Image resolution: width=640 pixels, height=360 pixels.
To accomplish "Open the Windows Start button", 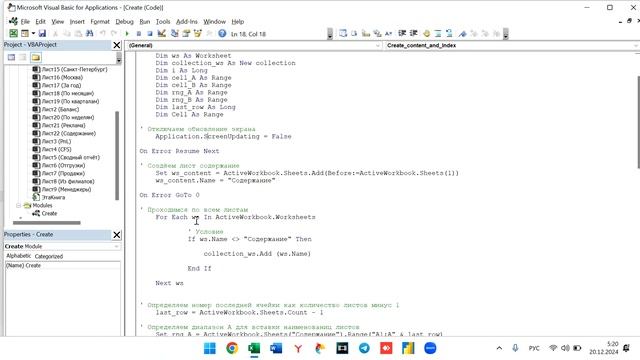I will [x=210, y=348].
